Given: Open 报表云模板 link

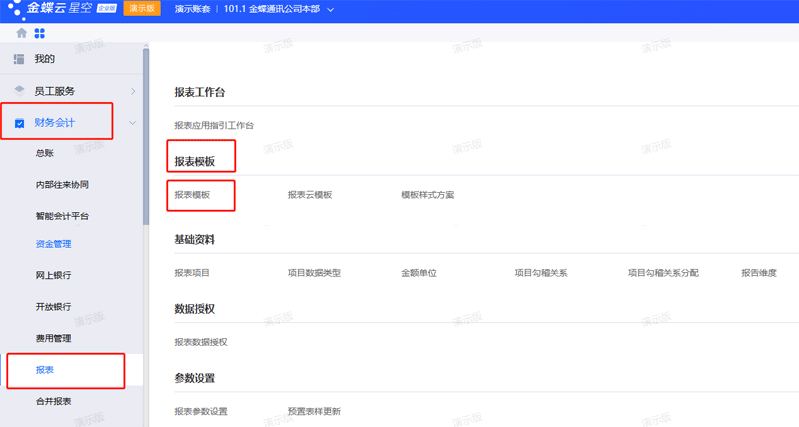Looking at the screenshot, I should (310, 195).
